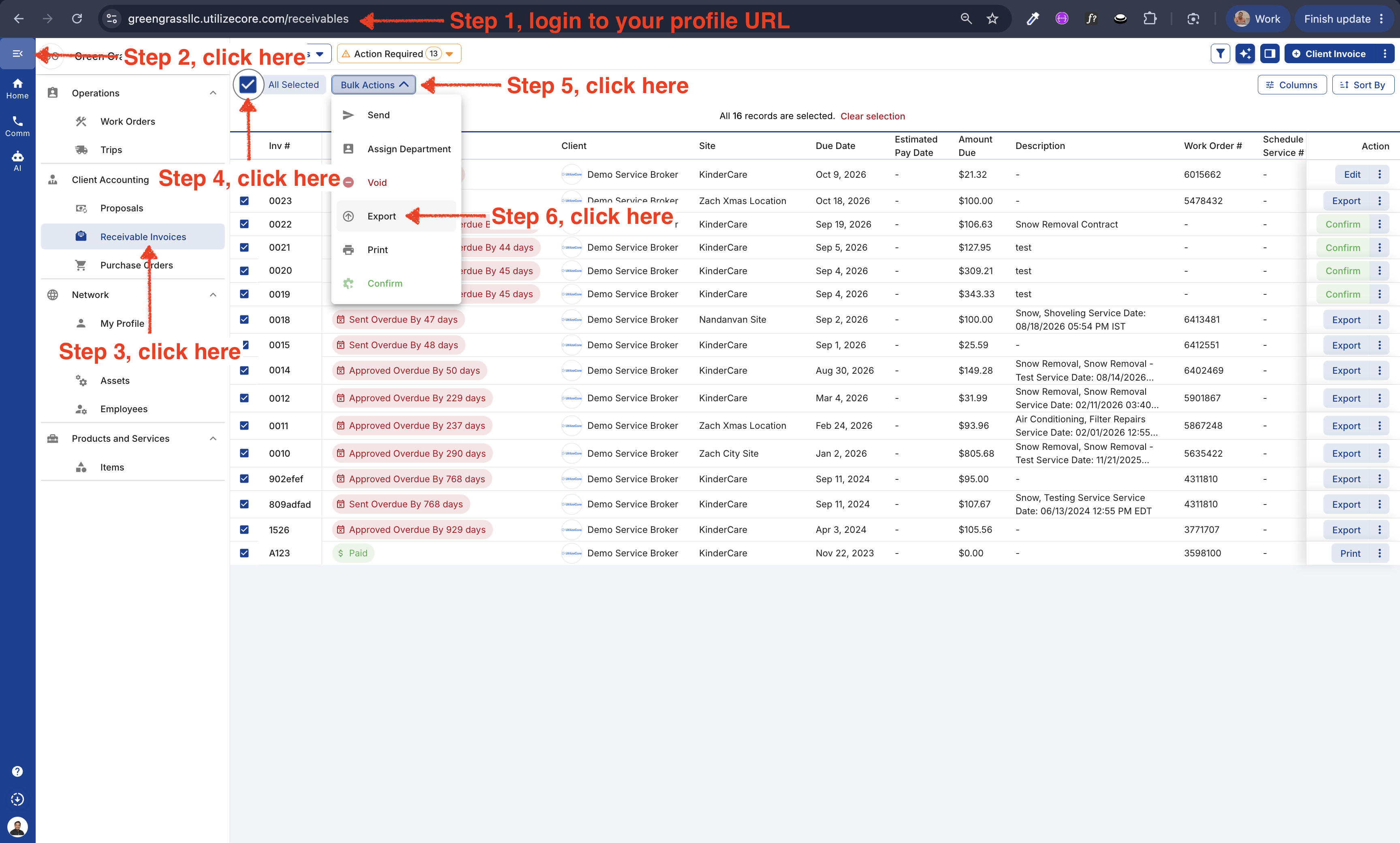Click Clear selection link

pyautogui.click(x=872, y=116)
